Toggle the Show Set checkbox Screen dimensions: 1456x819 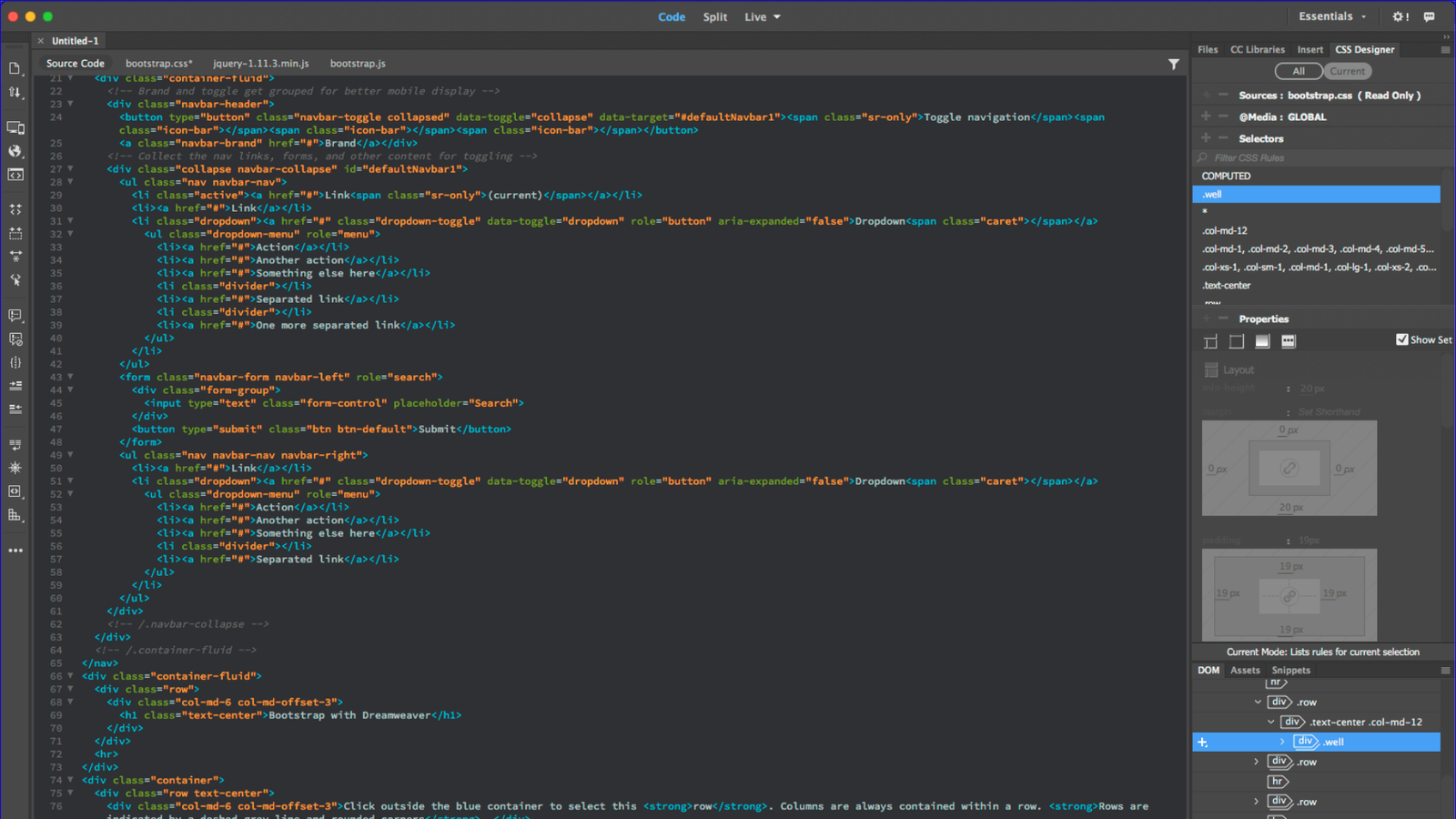[1401, 339]
